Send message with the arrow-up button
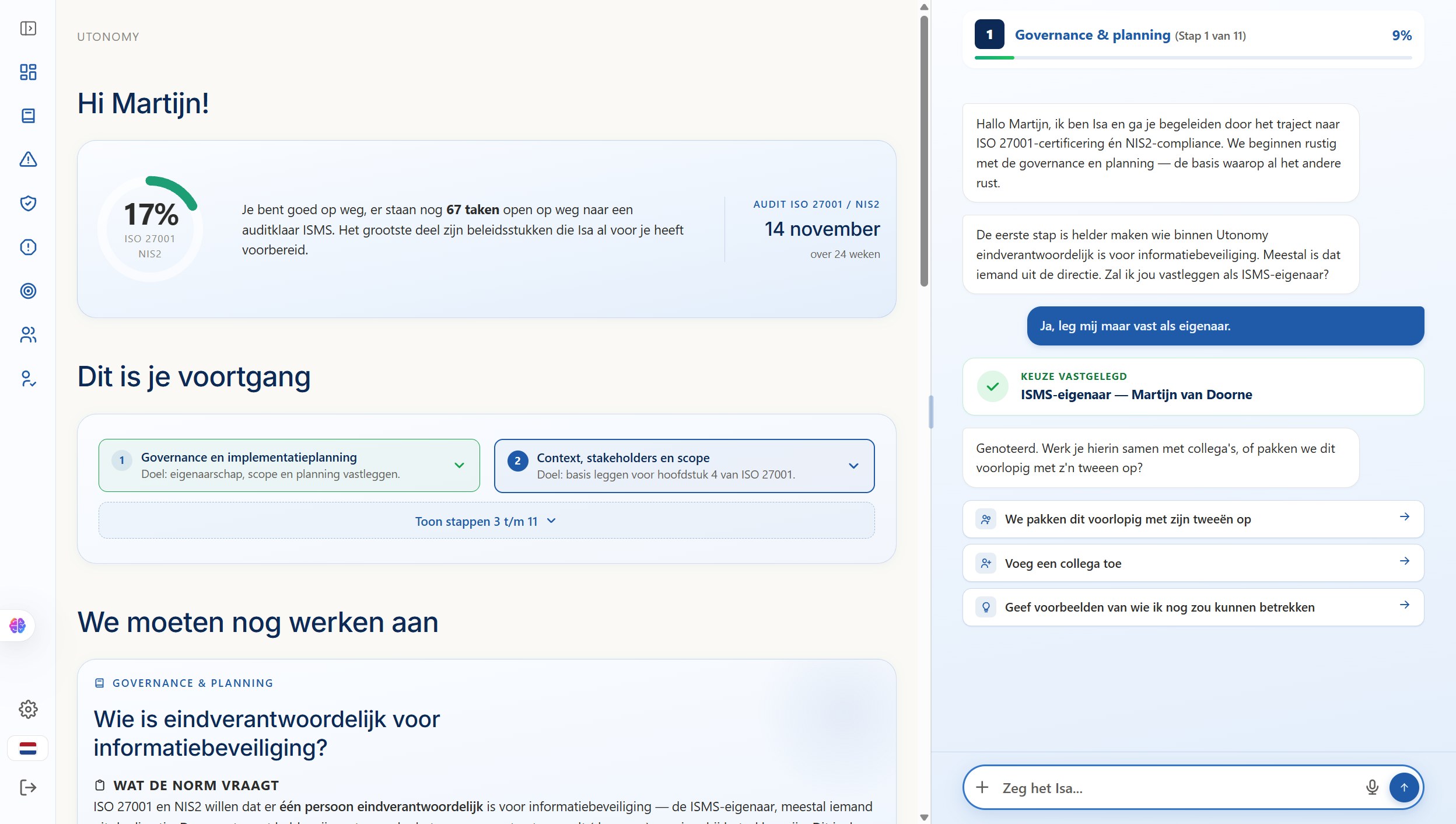 tap(1404, 787)
